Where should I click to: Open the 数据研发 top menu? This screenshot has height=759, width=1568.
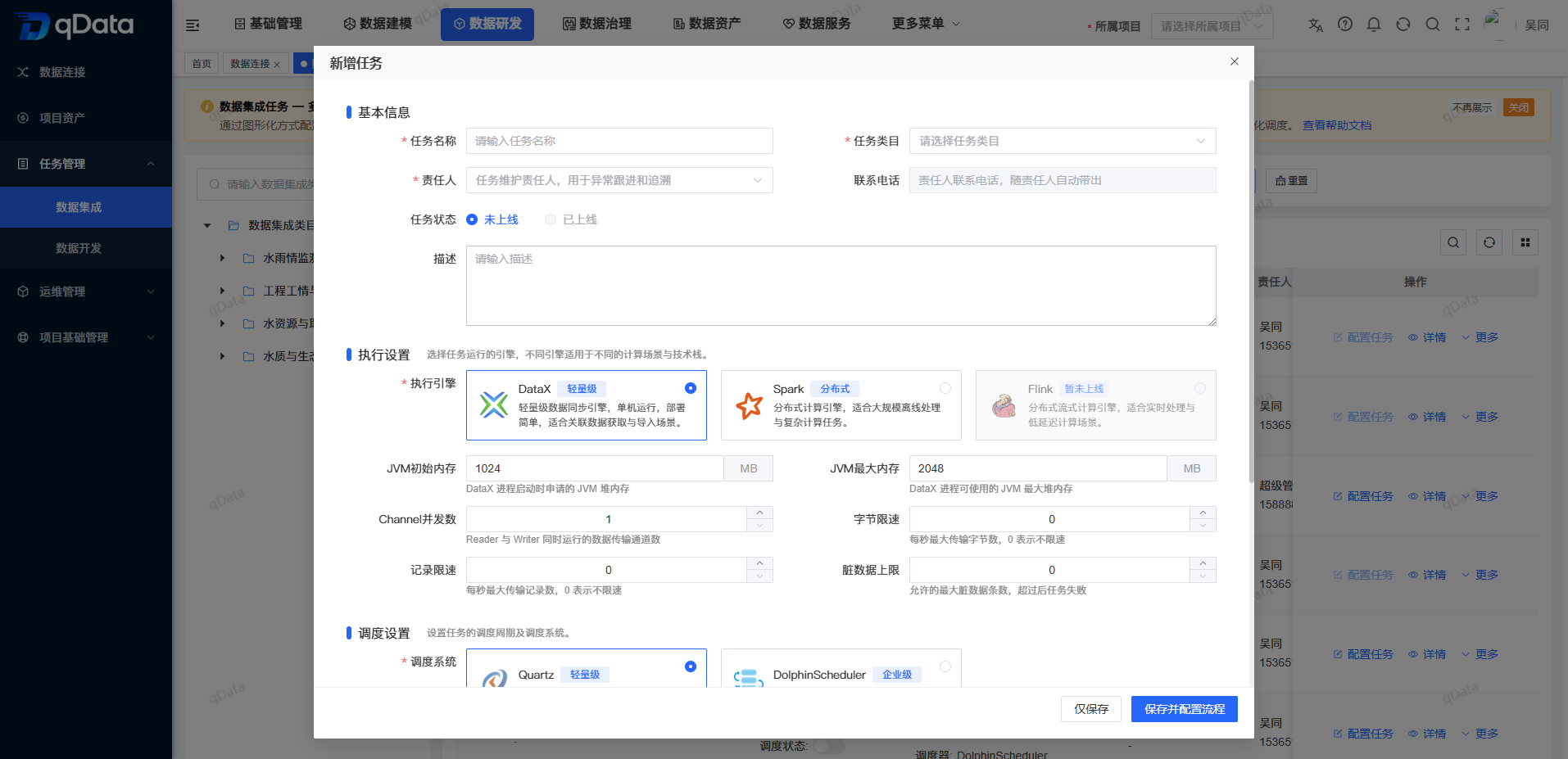[x=487, y=24]
